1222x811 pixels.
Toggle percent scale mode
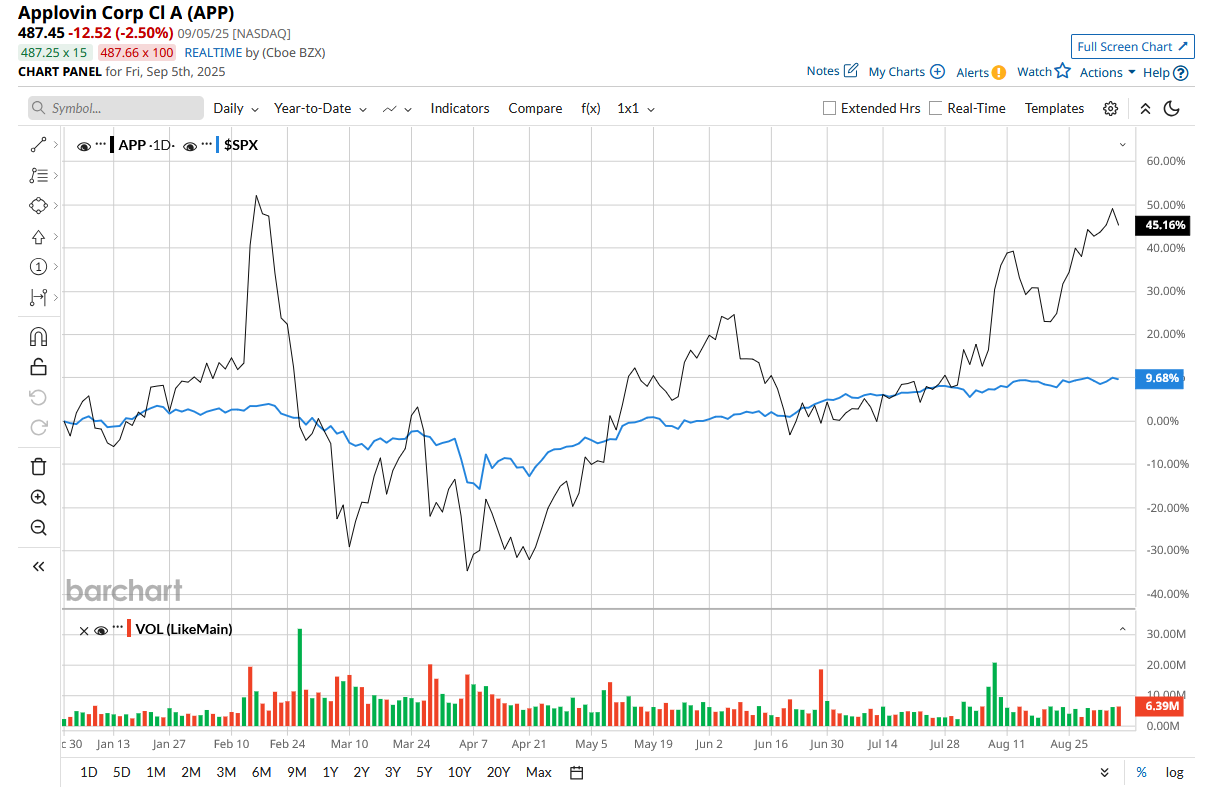(x=1141, y=772)
